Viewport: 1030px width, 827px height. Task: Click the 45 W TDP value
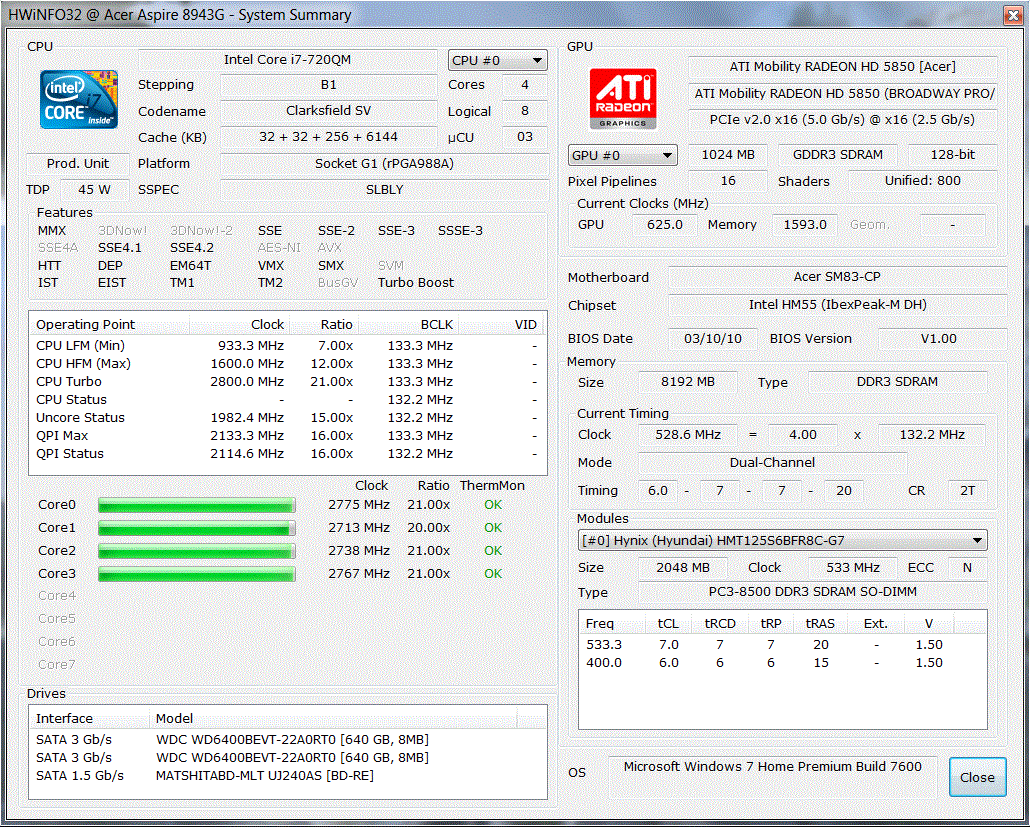(x=94, y=190)
